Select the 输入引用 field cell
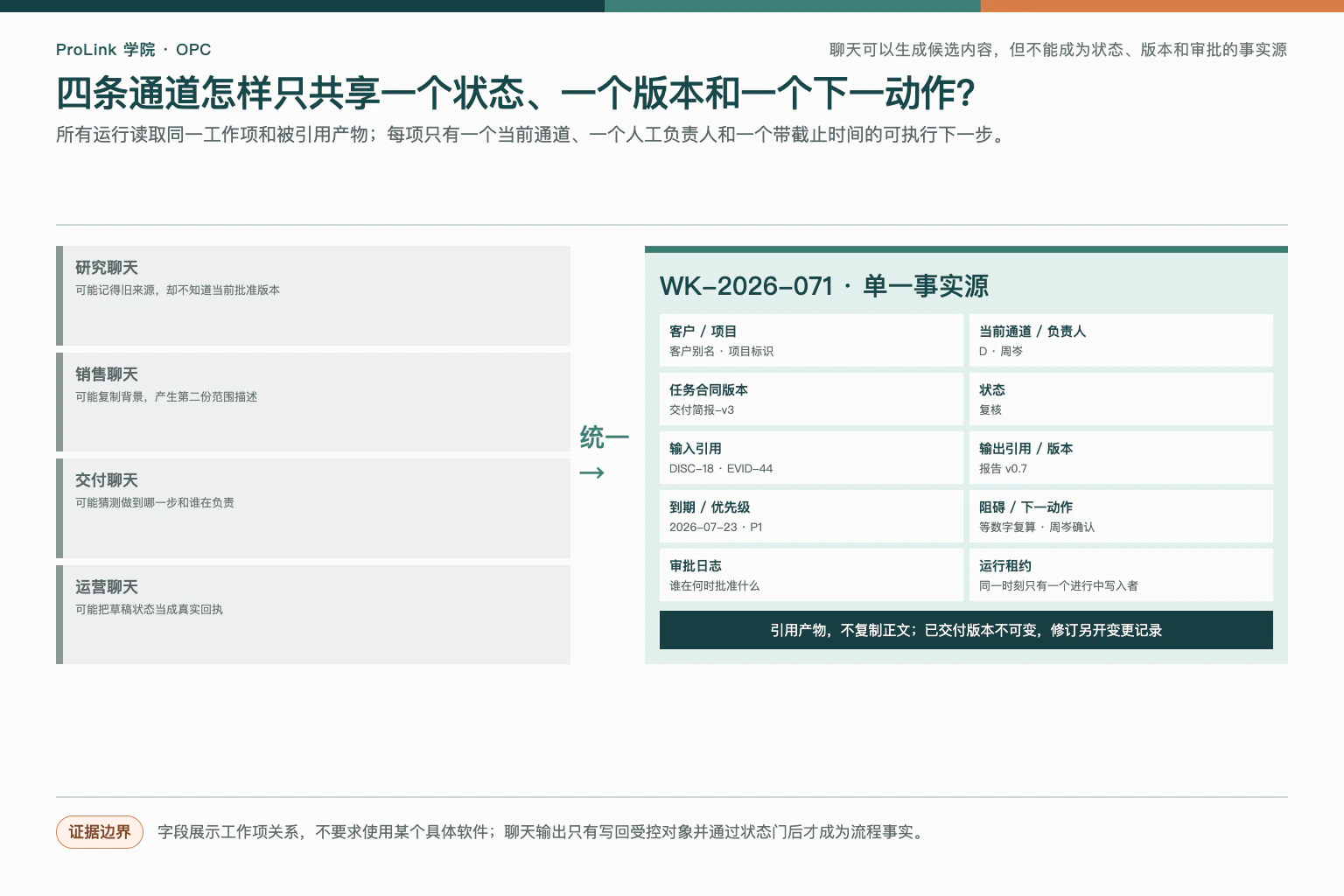 click(x=811, y=458)
